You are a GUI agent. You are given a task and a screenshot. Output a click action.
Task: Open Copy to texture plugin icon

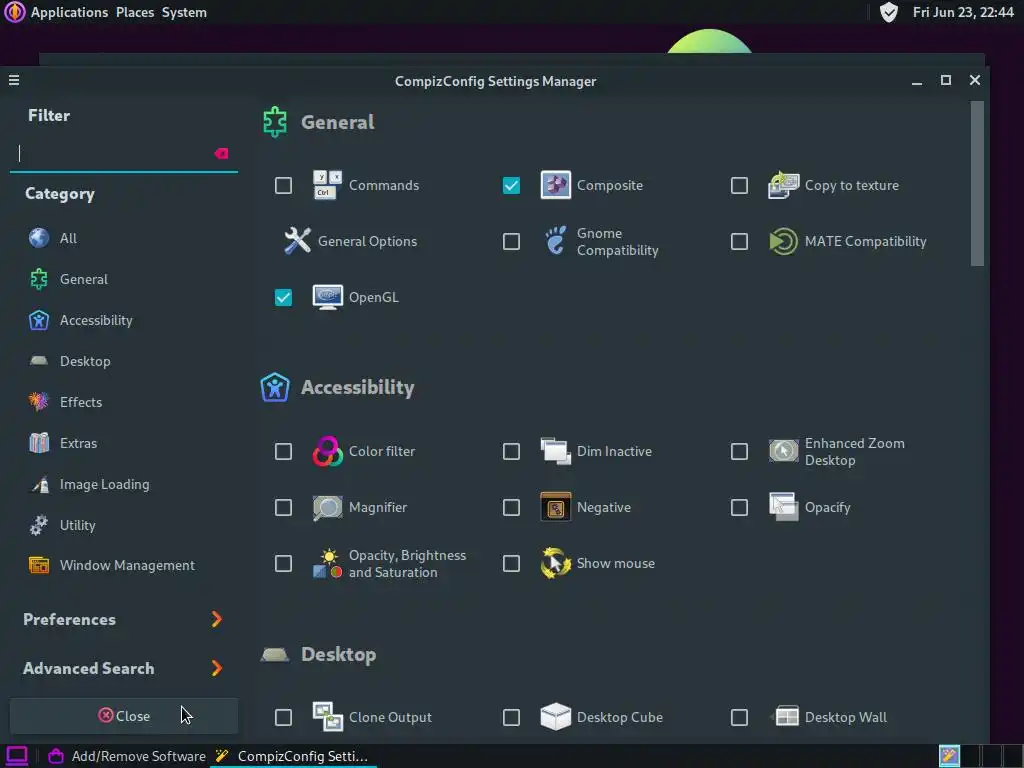pyautogui.click(x=783, y=185)
